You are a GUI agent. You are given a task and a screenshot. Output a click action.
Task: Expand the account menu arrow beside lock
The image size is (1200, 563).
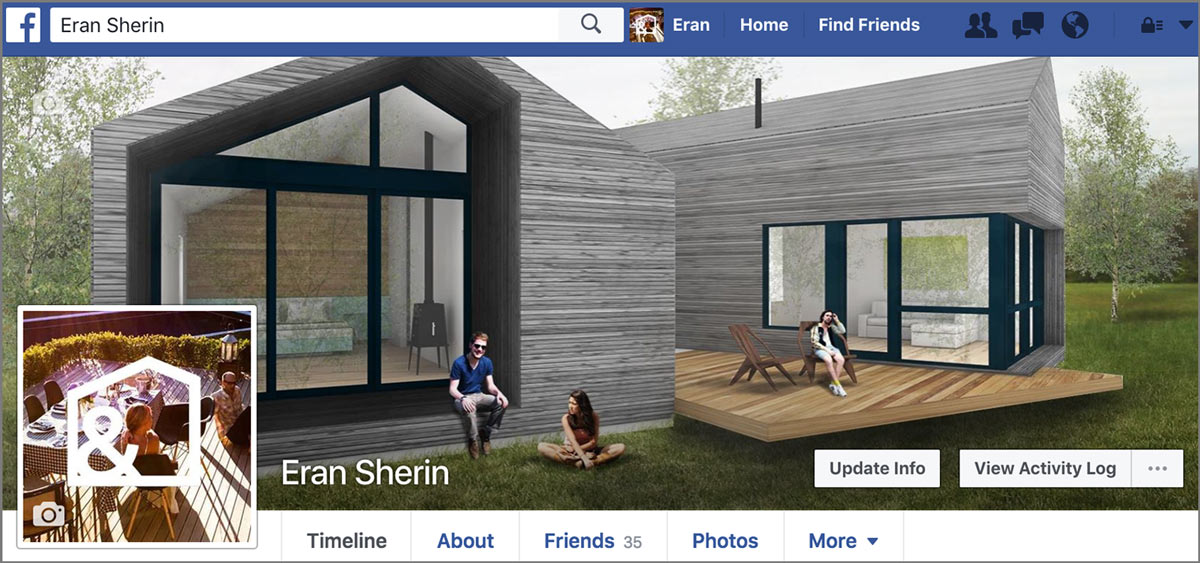point(1184,26)
